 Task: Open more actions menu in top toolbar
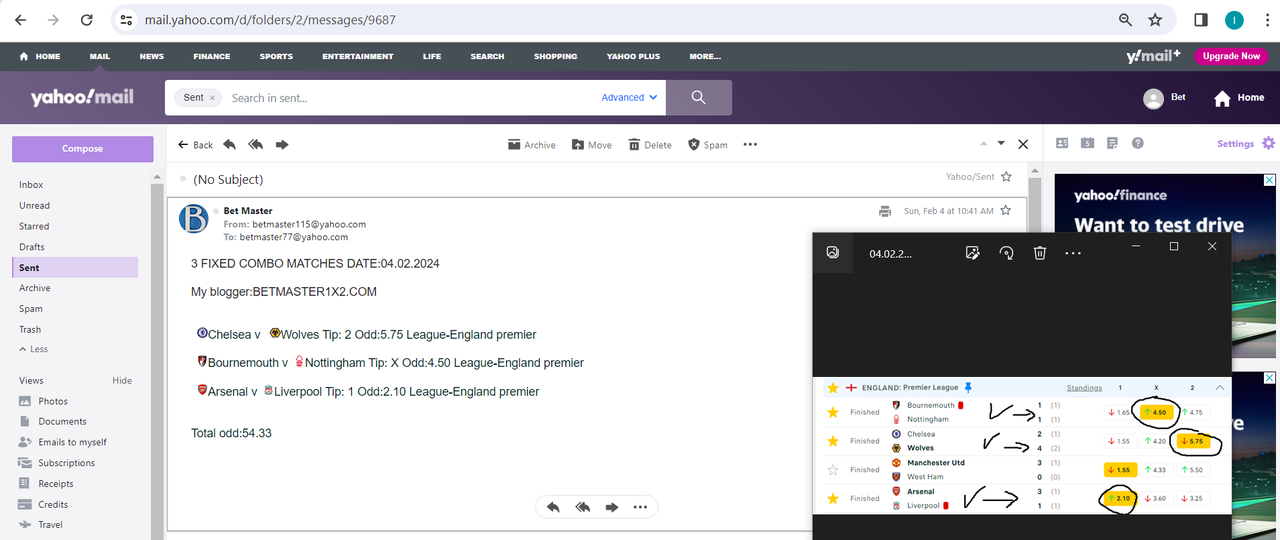coord(751,144)
